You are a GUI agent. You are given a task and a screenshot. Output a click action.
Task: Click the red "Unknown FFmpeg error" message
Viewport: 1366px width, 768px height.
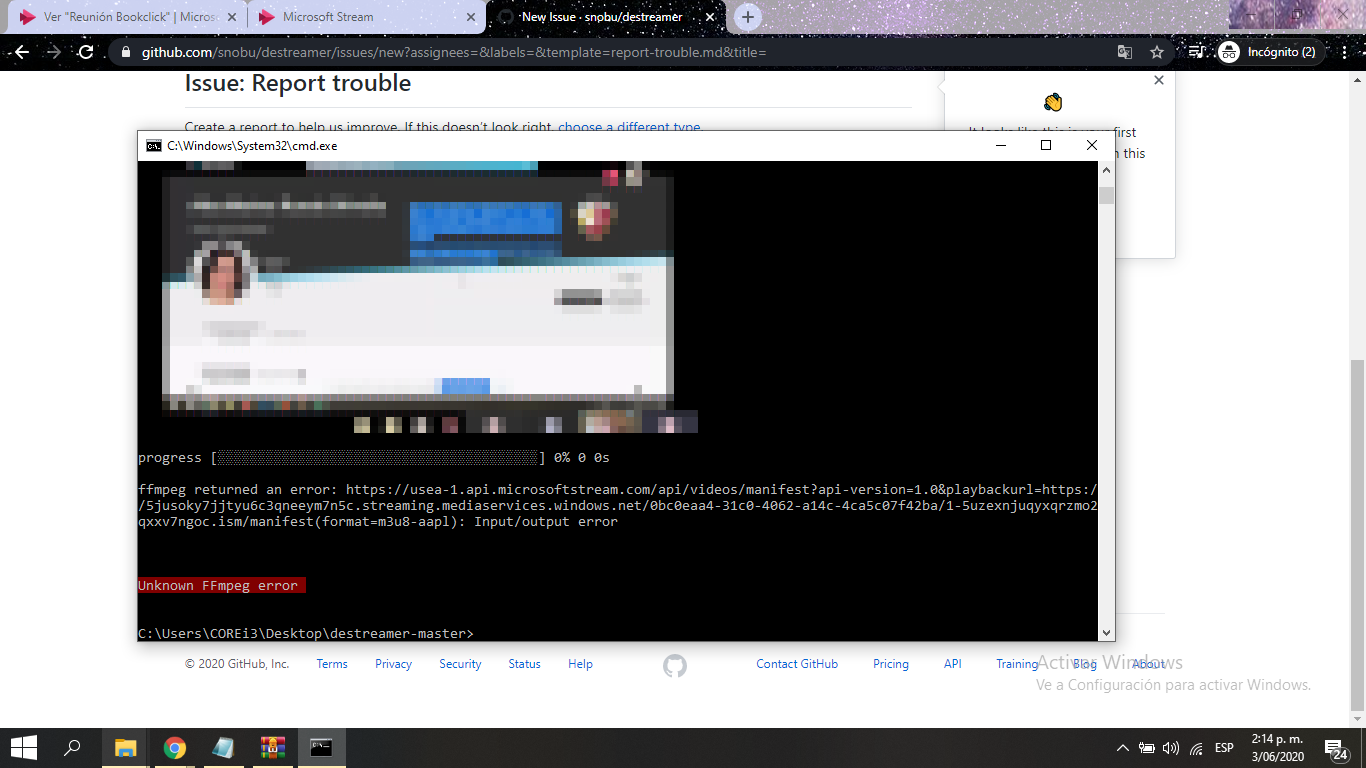tap(221, 585)
